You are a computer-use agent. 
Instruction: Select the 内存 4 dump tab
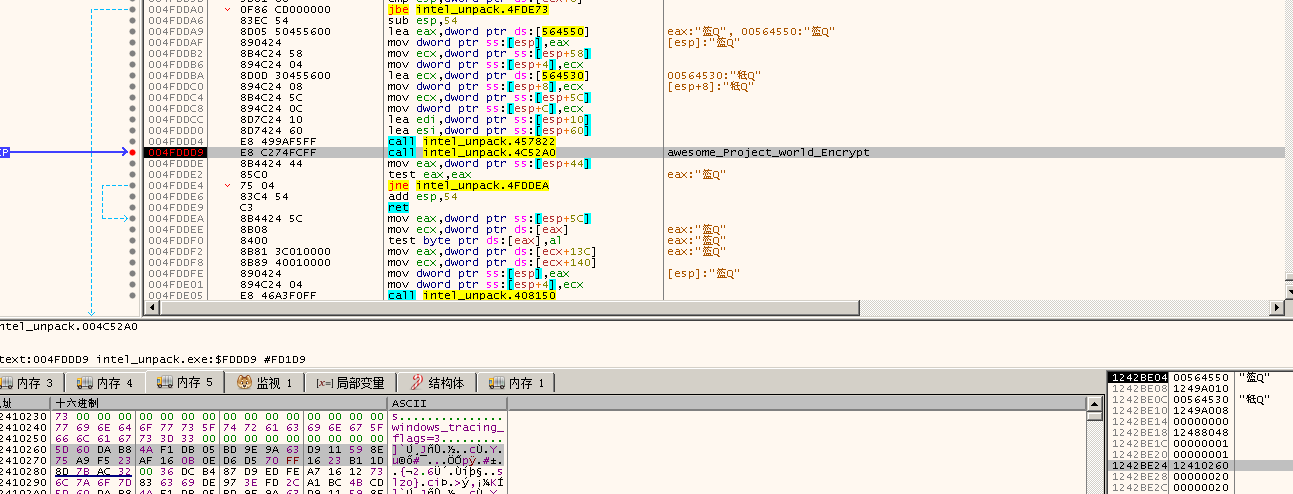pyautogui.click(x=105, y=383)
